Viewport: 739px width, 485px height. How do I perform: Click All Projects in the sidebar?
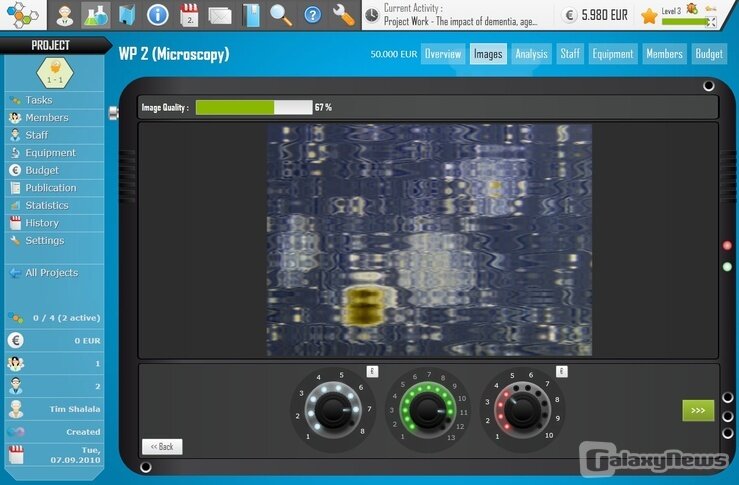pos(51,273)
